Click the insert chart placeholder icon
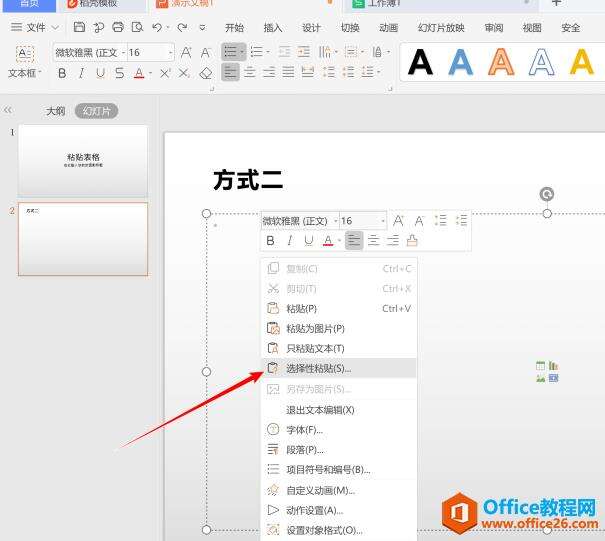Viewport: 605px width, 541px height. click(554, 365)
